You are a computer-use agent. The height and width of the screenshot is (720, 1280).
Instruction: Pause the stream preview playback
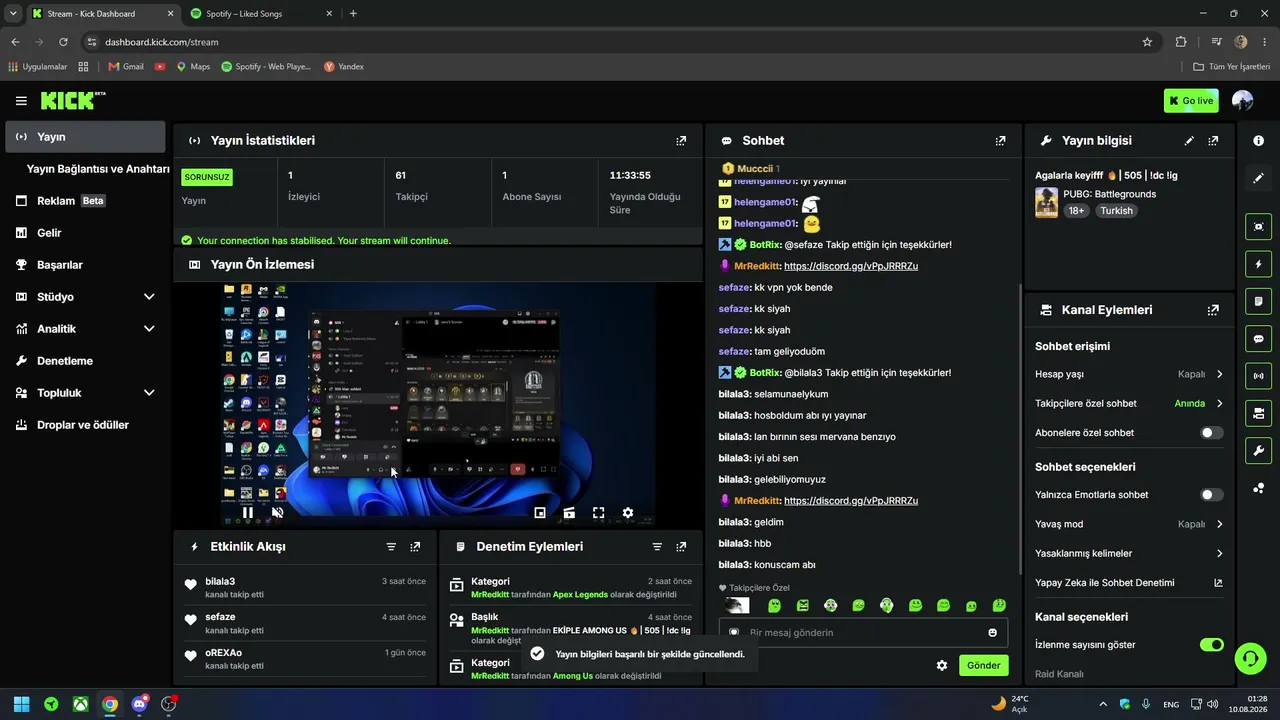(x=248, y=513)
